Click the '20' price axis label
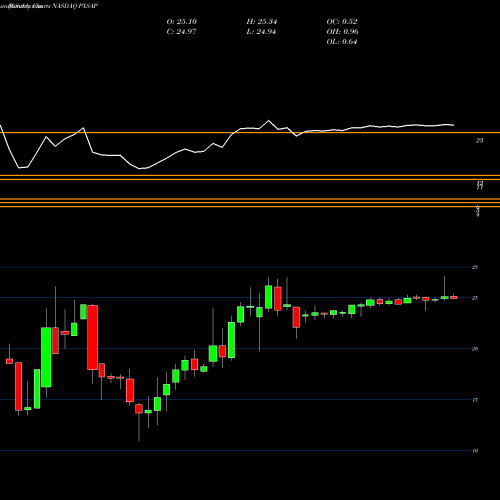The height and width of the screenshot is (500, 500). click(475, 349)
